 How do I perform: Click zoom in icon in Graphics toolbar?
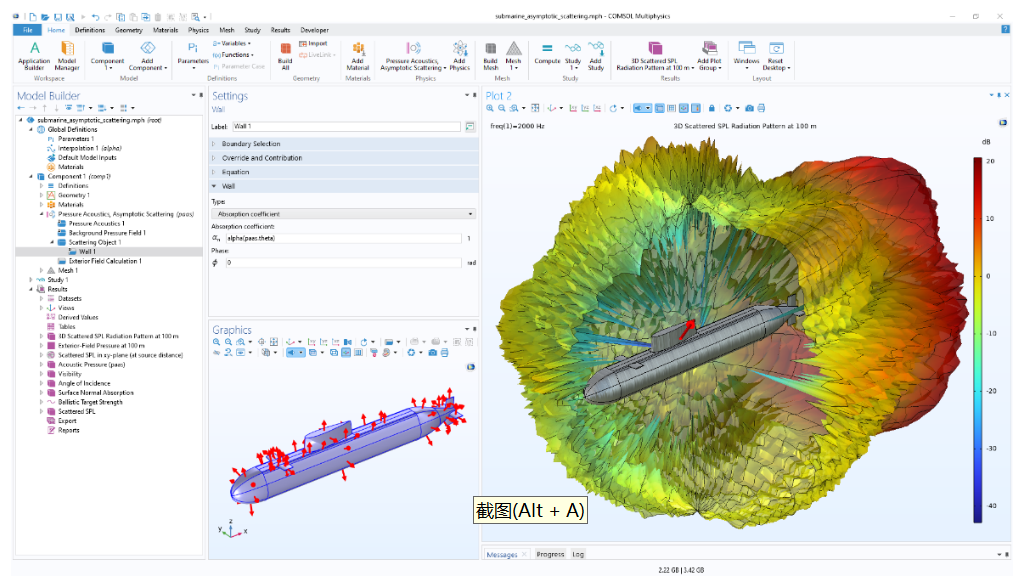coord(217,342)
